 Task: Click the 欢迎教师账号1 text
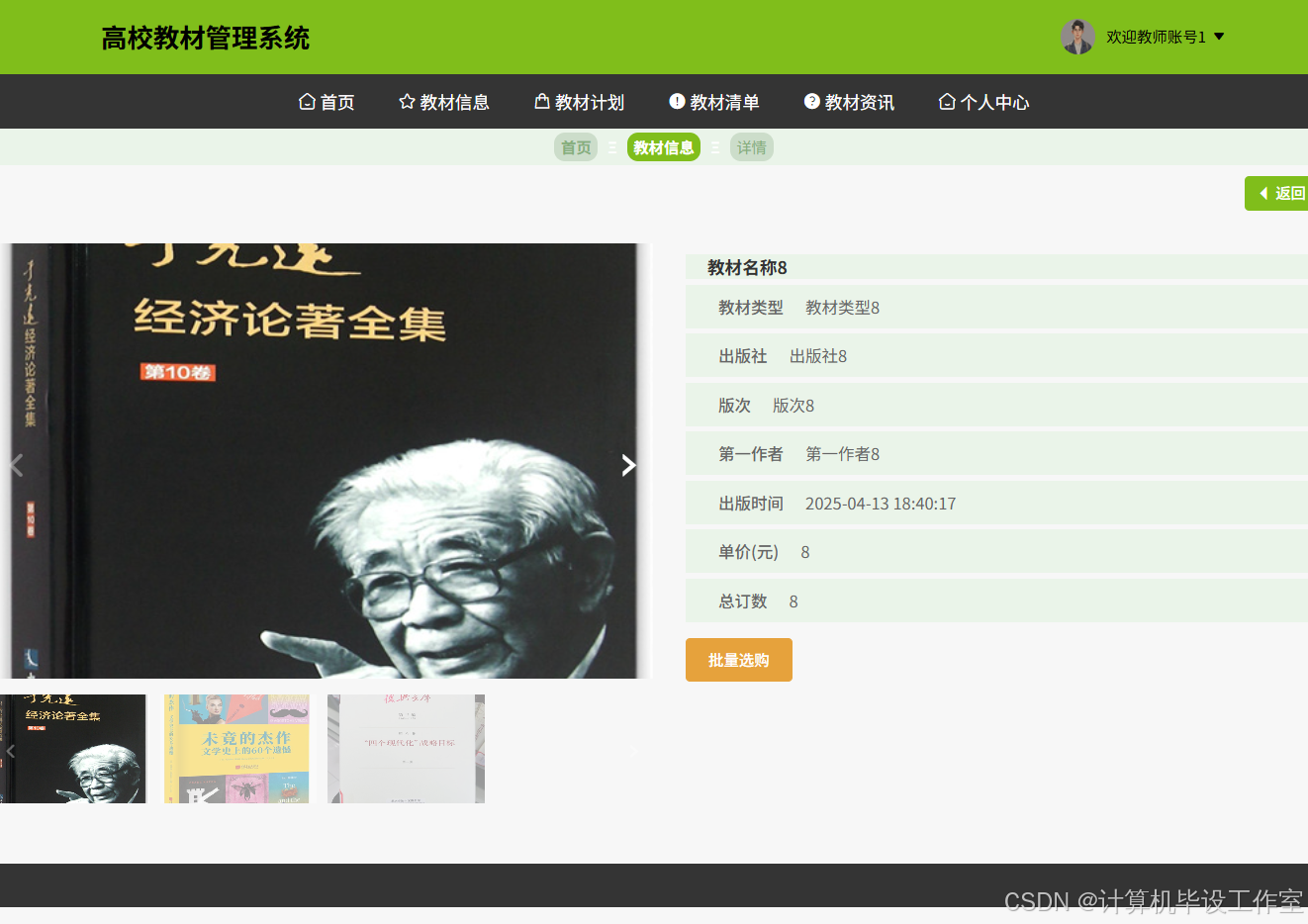[1156, 37]
